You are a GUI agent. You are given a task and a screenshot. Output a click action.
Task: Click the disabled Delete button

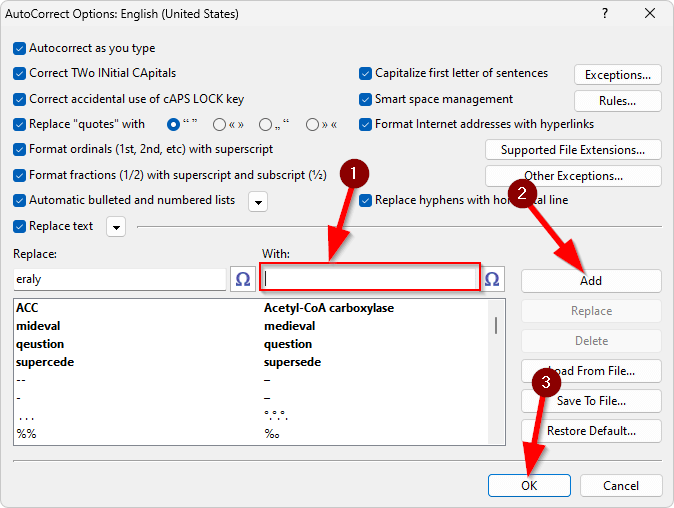coord(591,341)
